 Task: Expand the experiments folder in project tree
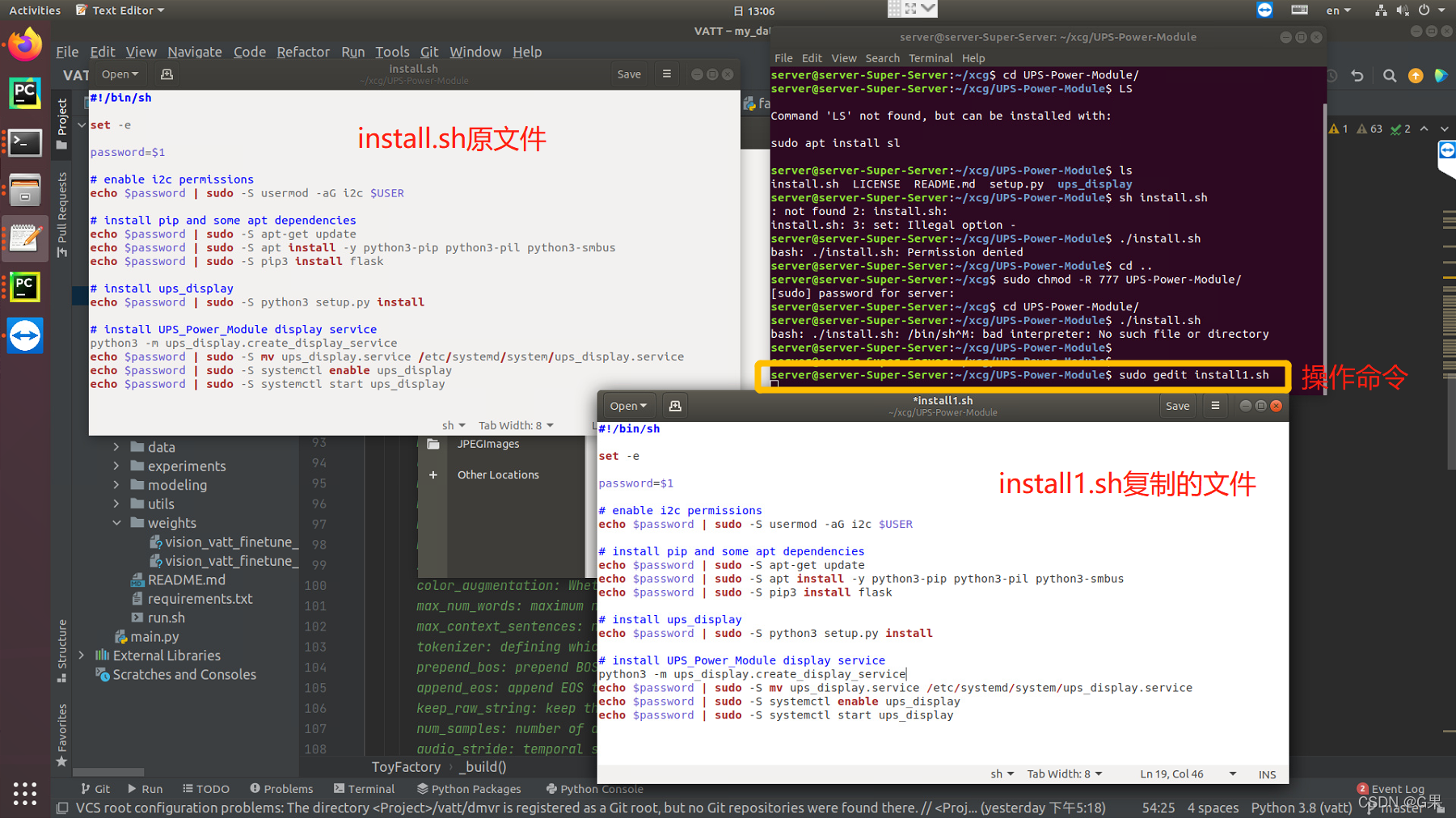coord(116,466)
